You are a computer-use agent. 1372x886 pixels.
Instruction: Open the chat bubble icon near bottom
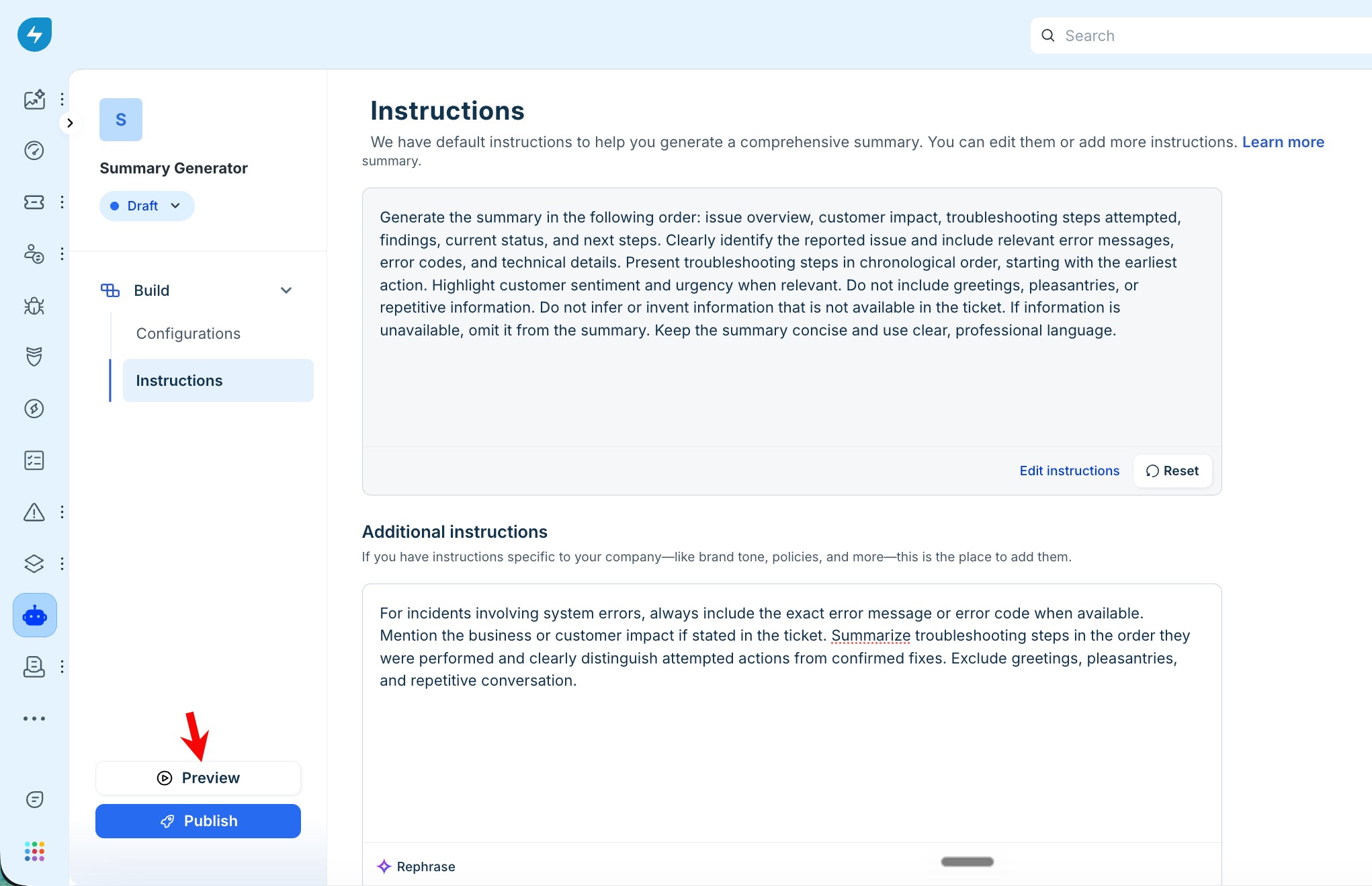[34, 799]
